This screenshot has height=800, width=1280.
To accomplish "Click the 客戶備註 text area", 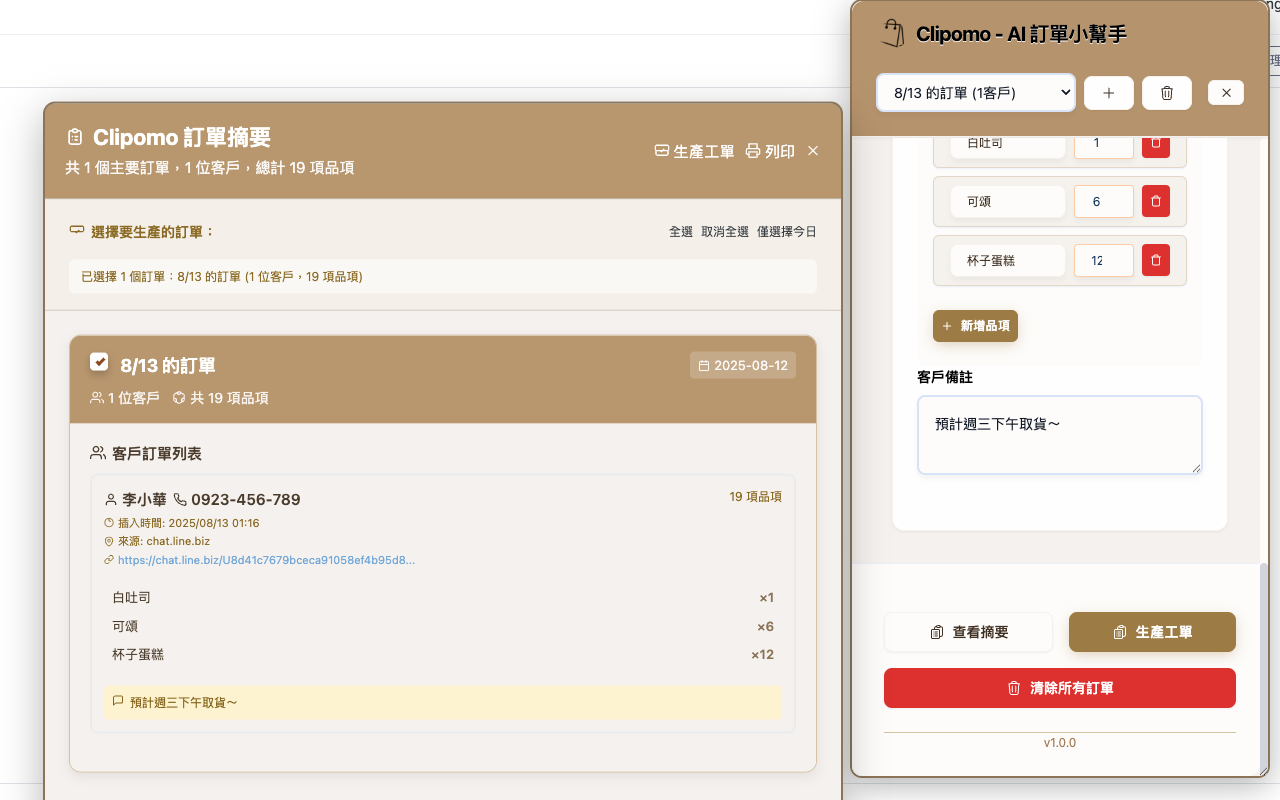I will [x=1059, y=435].
